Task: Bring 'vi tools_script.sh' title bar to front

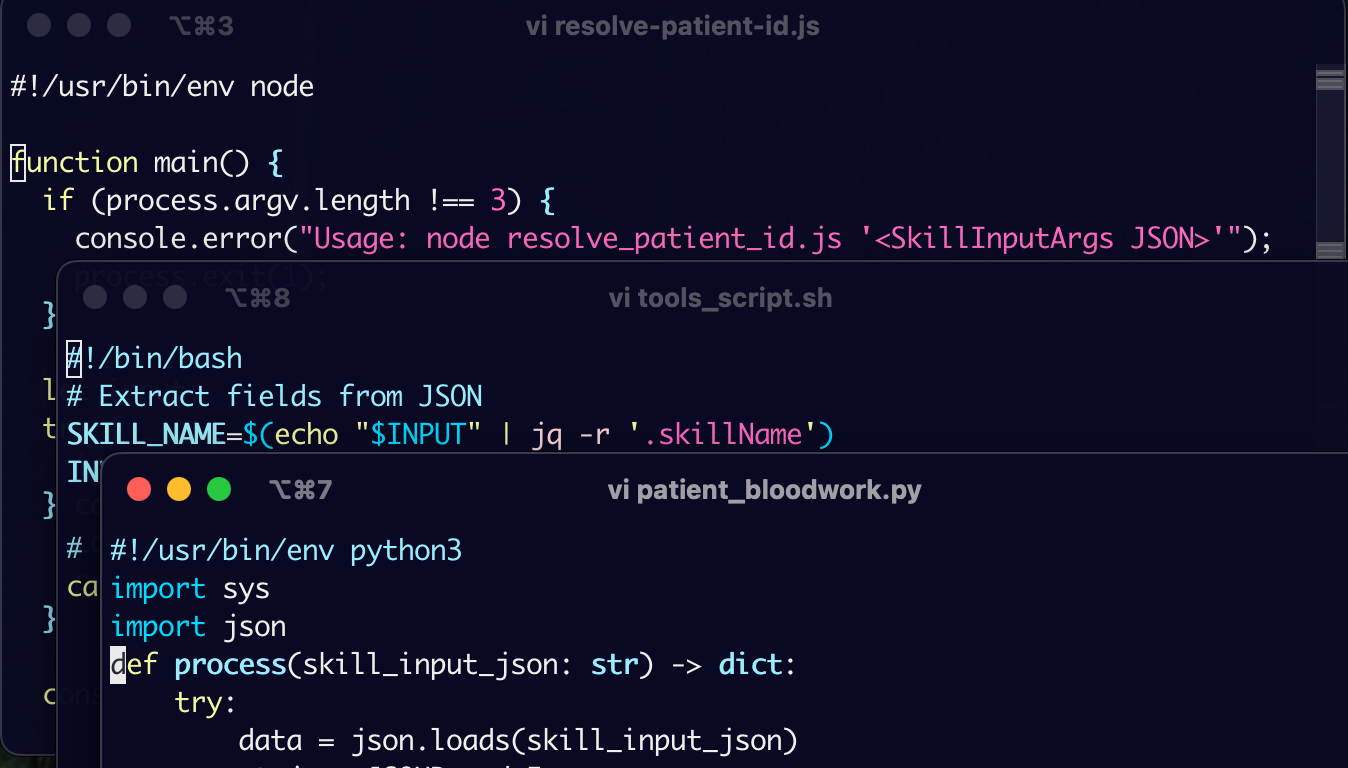Action: [x=720, y=298]
